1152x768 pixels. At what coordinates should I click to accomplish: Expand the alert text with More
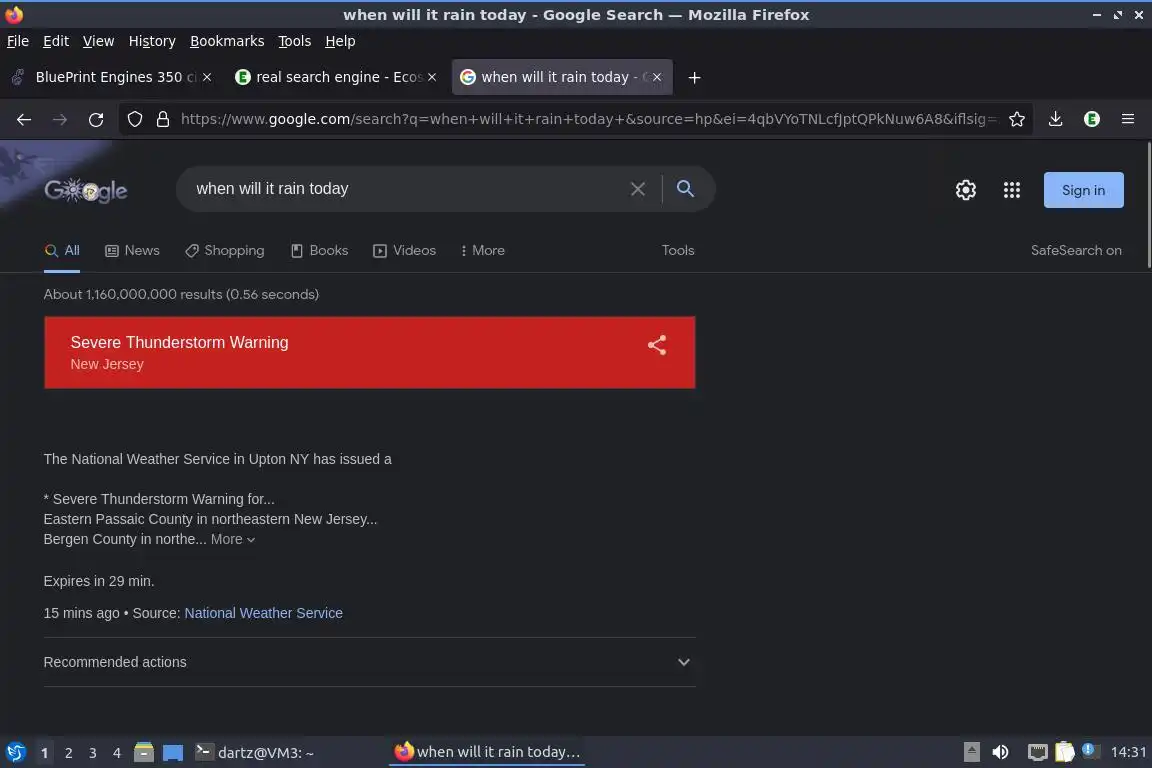click(233, 539)
